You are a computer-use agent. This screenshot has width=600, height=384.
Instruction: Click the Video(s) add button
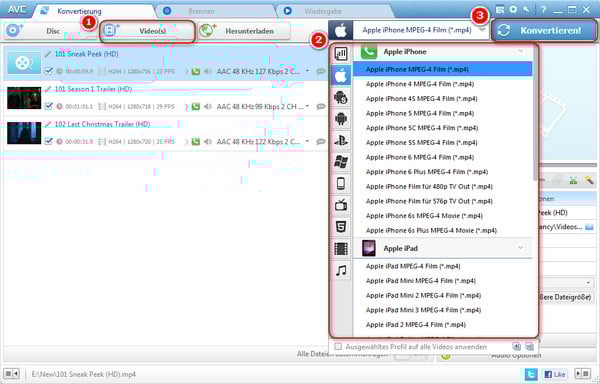click(x=148, y=31)
